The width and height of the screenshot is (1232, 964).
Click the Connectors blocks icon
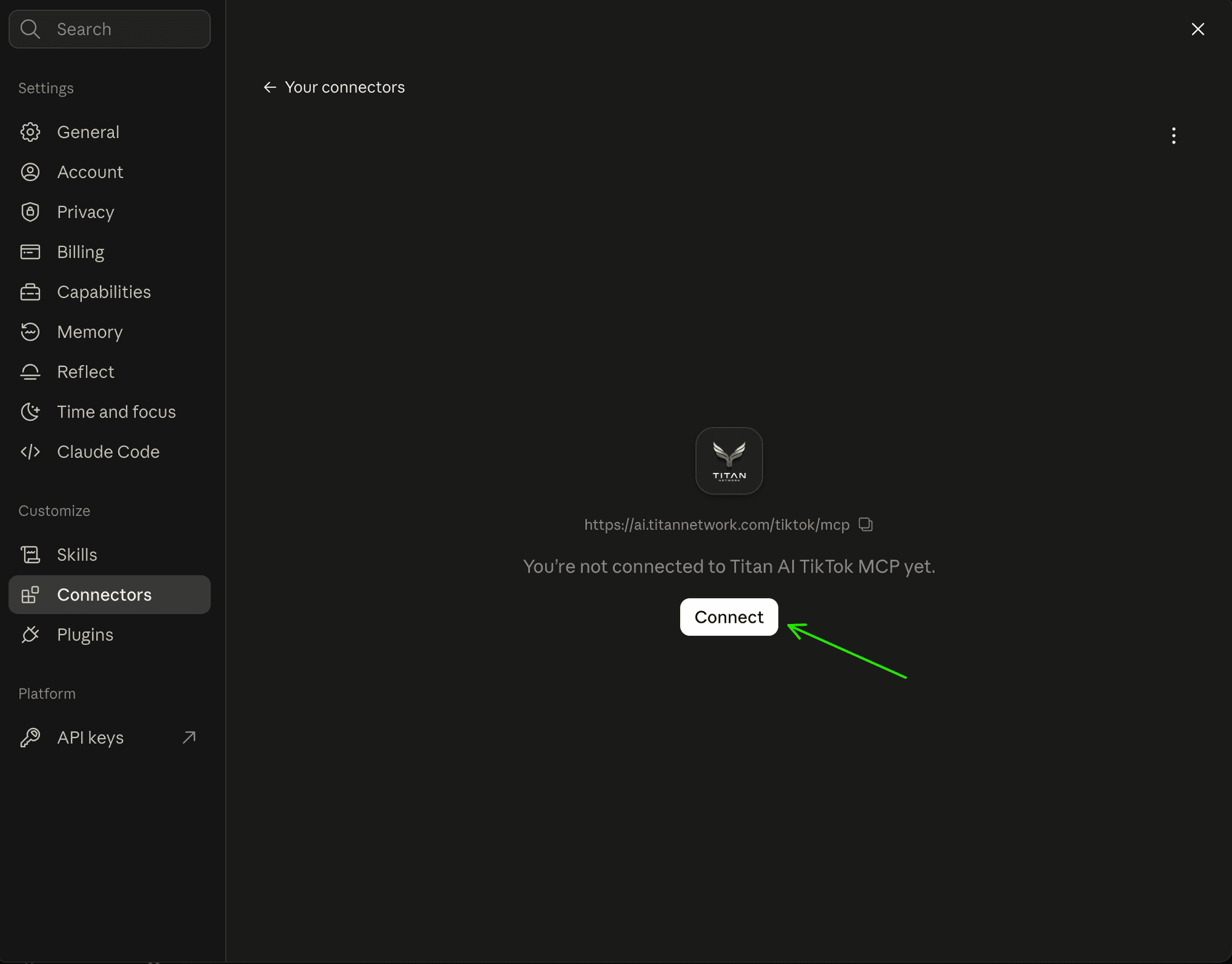[x=30, y=594]
